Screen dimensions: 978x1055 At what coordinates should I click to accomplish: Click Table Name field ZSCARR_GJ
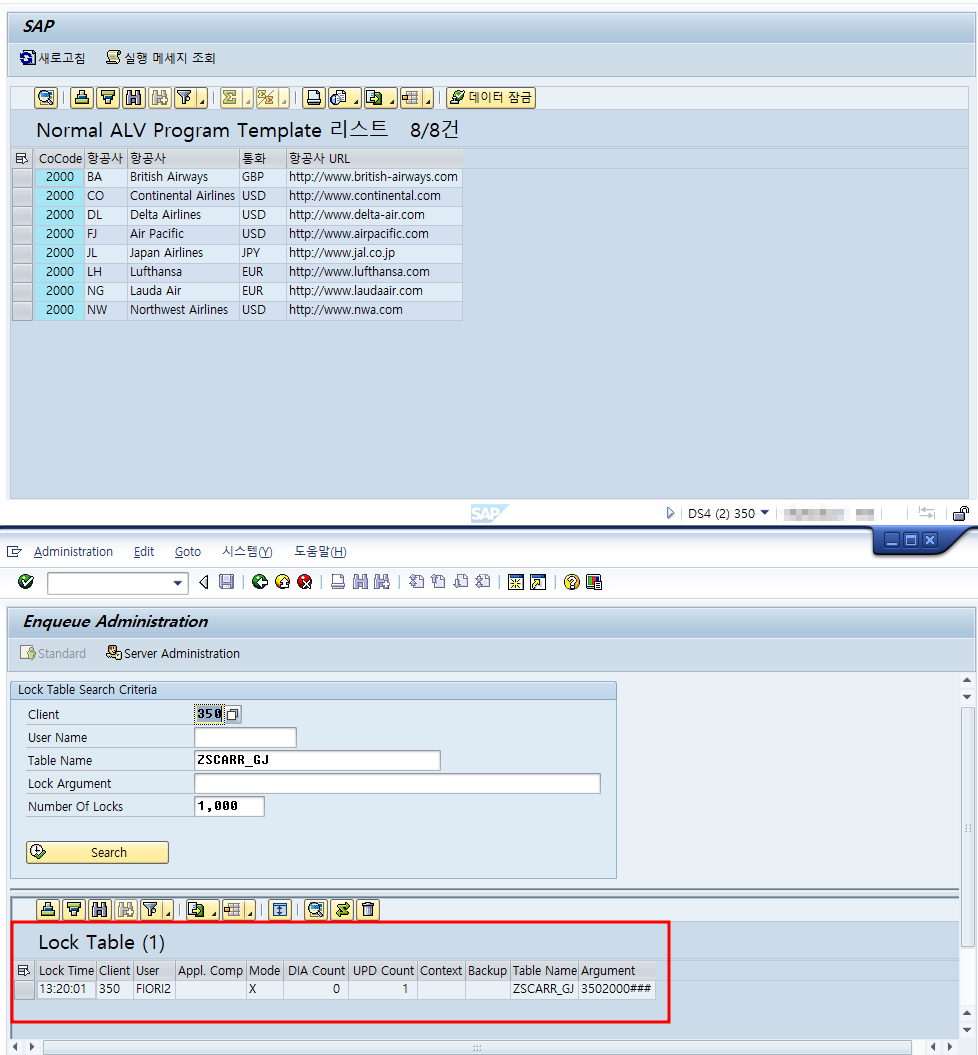coord(317,760)
